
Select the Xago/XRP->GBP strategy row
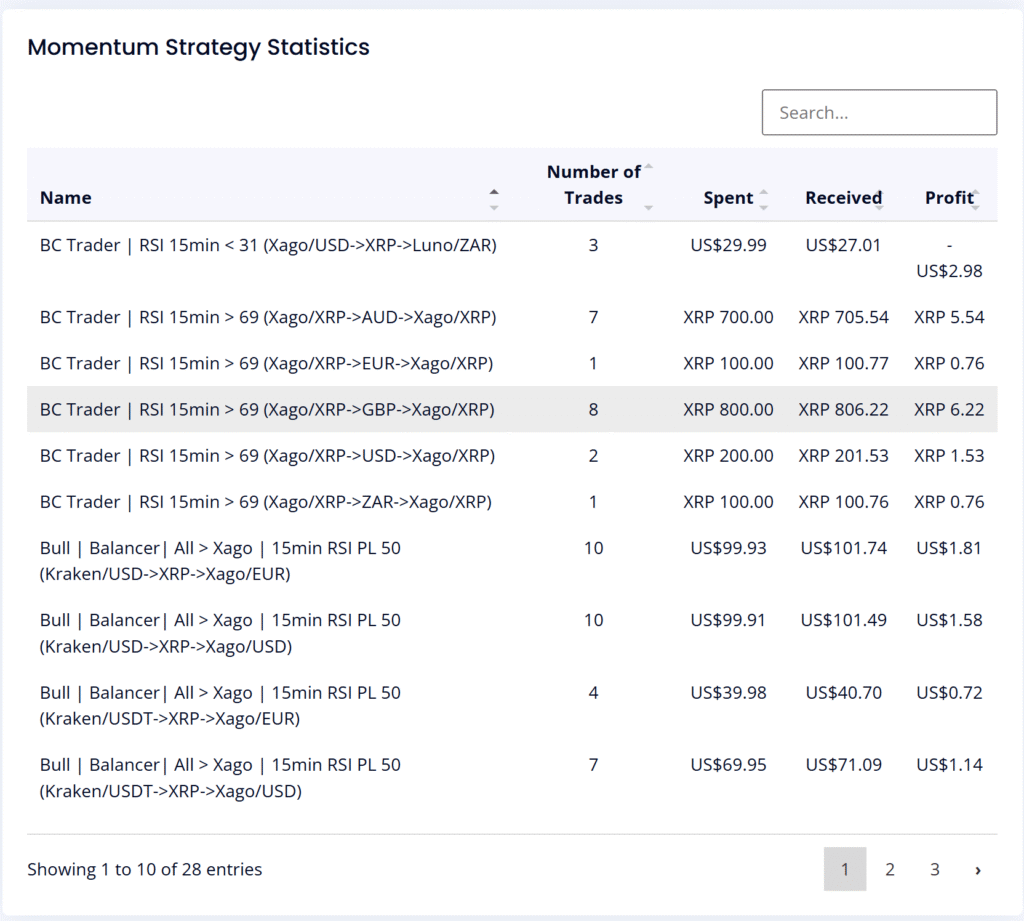(x=267, y=409)
